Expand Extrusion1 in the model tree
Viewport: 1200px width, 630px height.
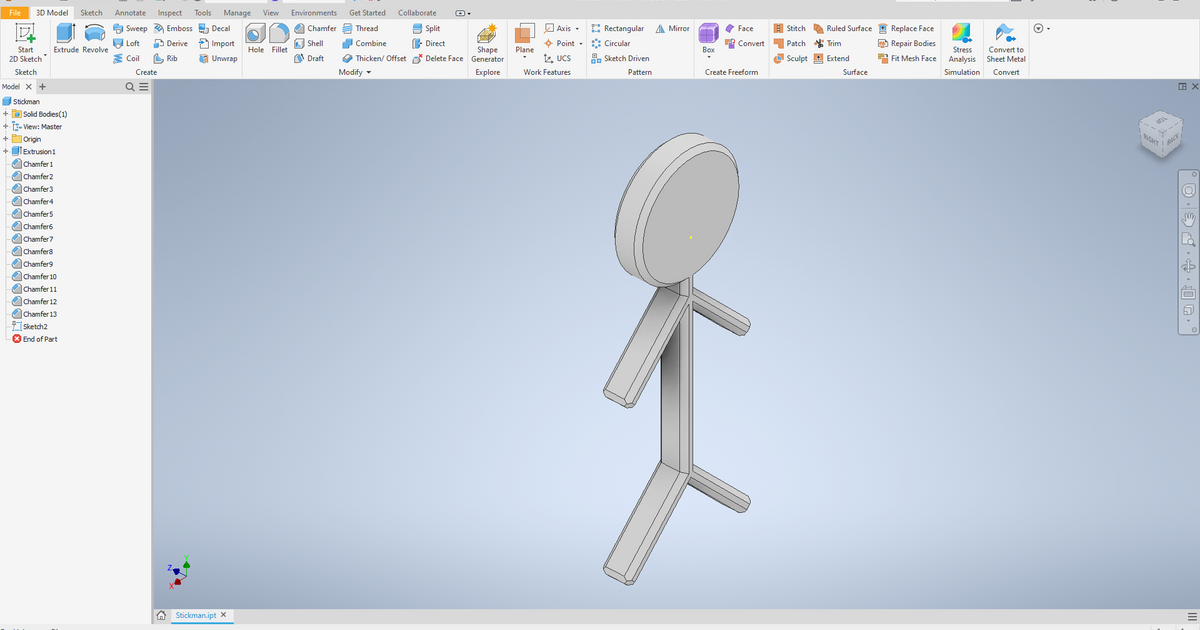pyautogui.click(x=6, y=151)
